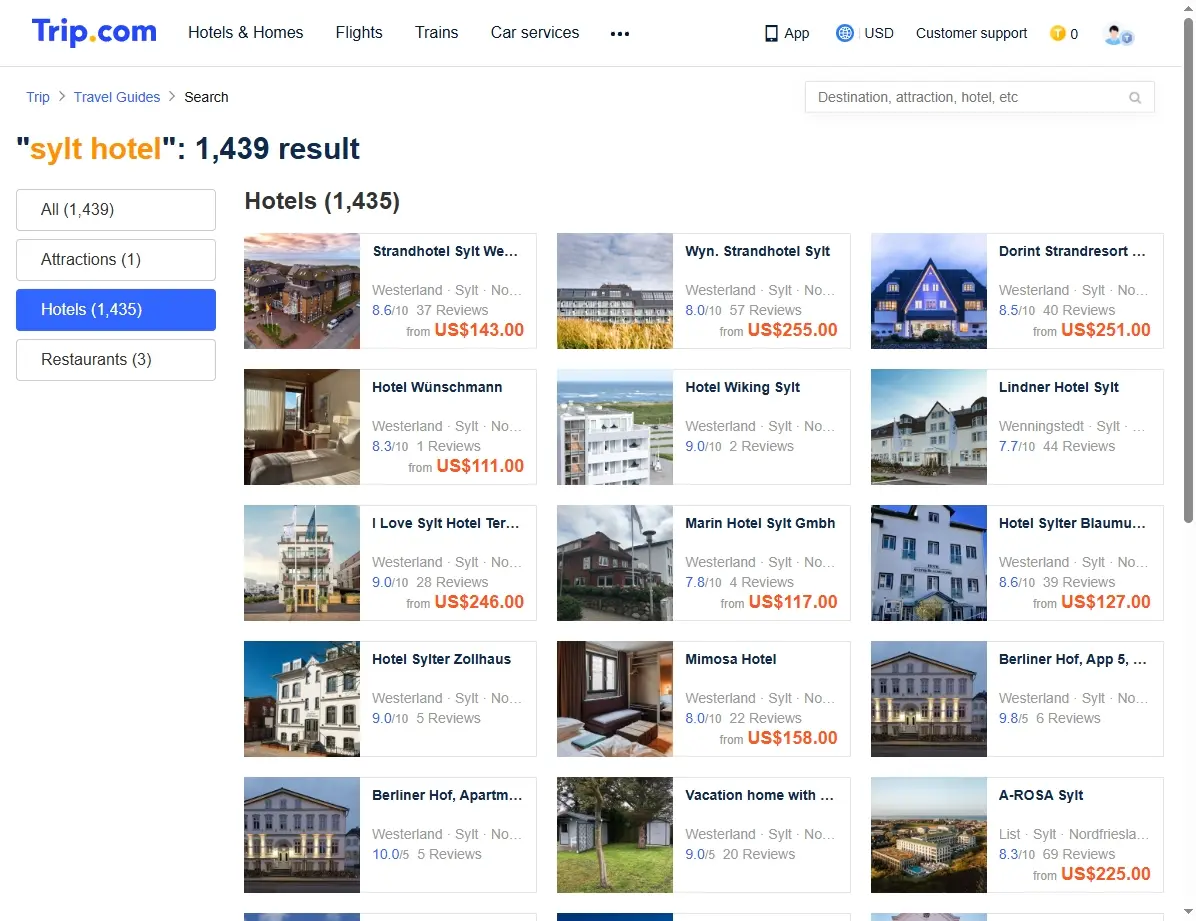Click Wyn. Strandhotel Sylt title
The image size is (1196, 921).
tap(757, 252)
